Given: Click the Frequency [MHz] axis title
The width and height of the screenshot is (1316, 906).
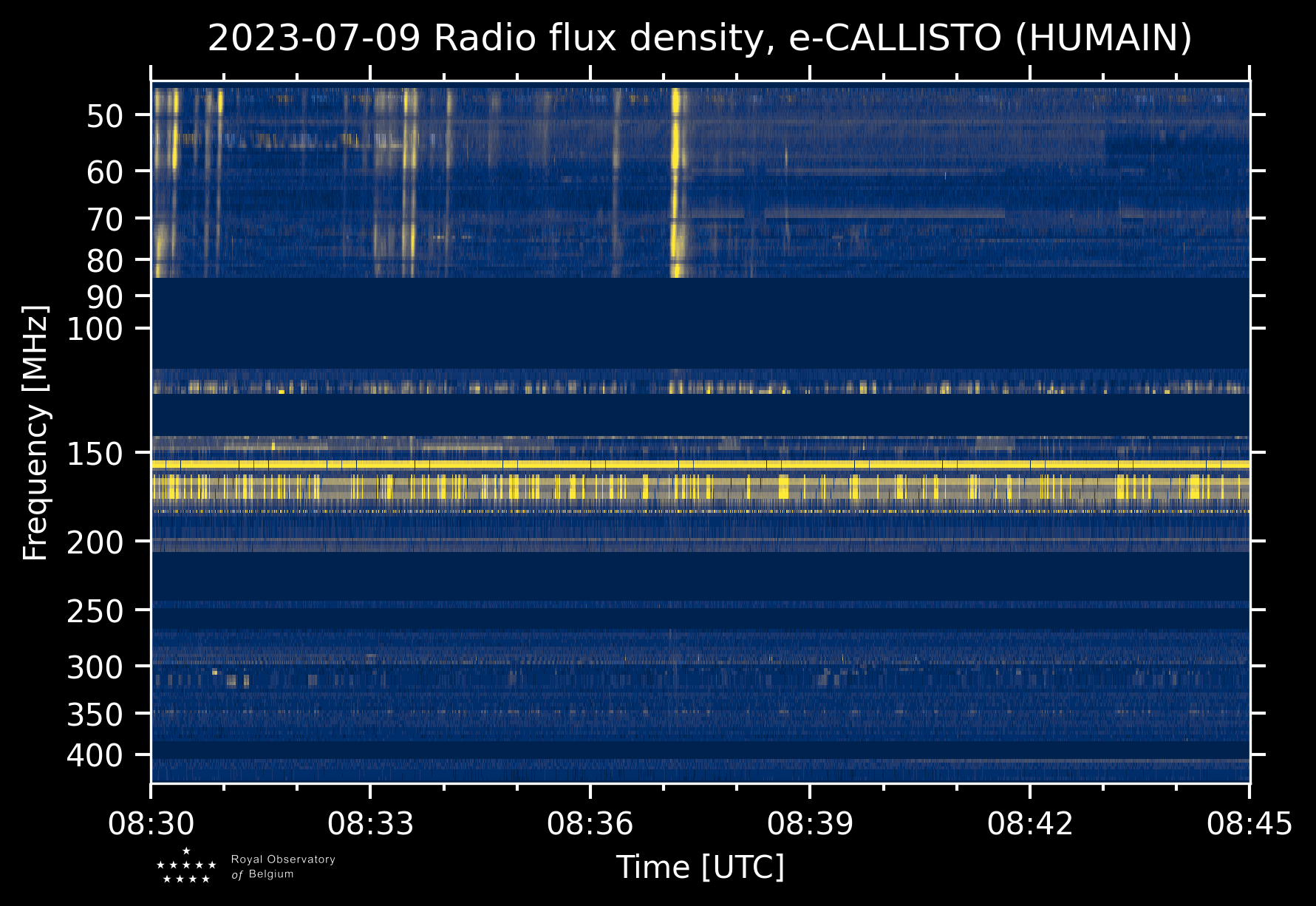Looking at the screenshot, I should point(35,432).
